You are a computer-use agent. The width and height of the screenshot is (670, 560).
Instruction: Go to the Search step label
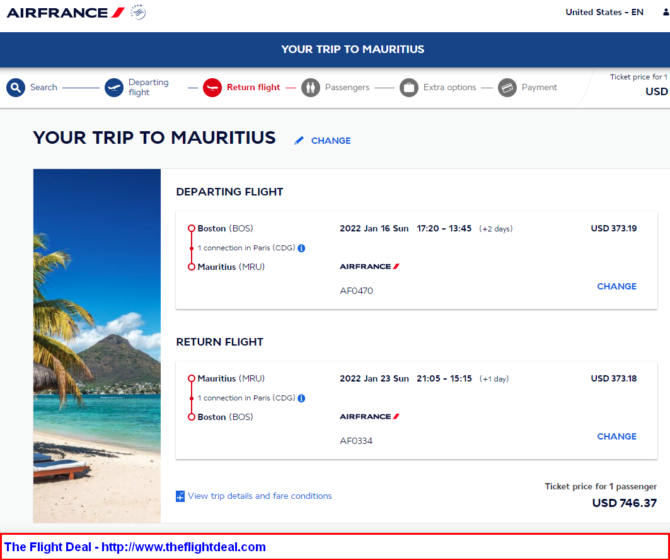point(44,87)
